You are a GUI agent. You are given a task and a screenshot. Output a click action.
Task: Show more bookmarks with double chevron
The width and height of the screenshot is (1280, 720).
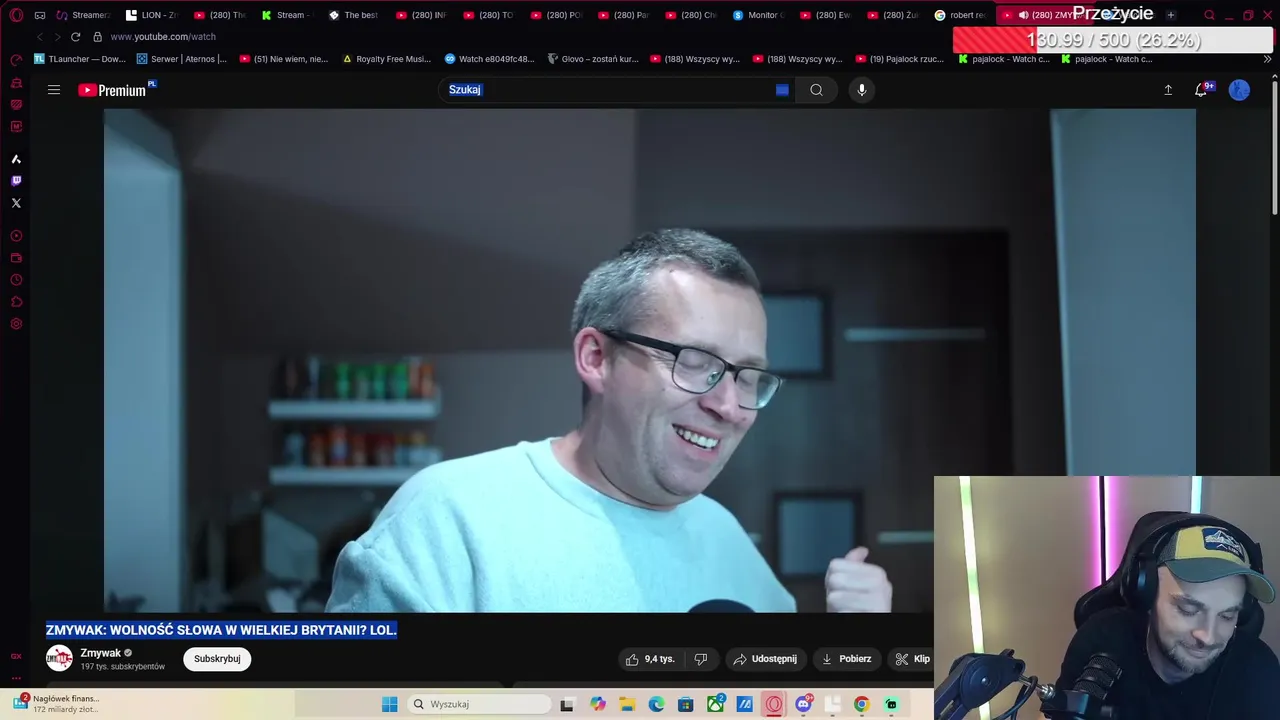point(1267,59)
